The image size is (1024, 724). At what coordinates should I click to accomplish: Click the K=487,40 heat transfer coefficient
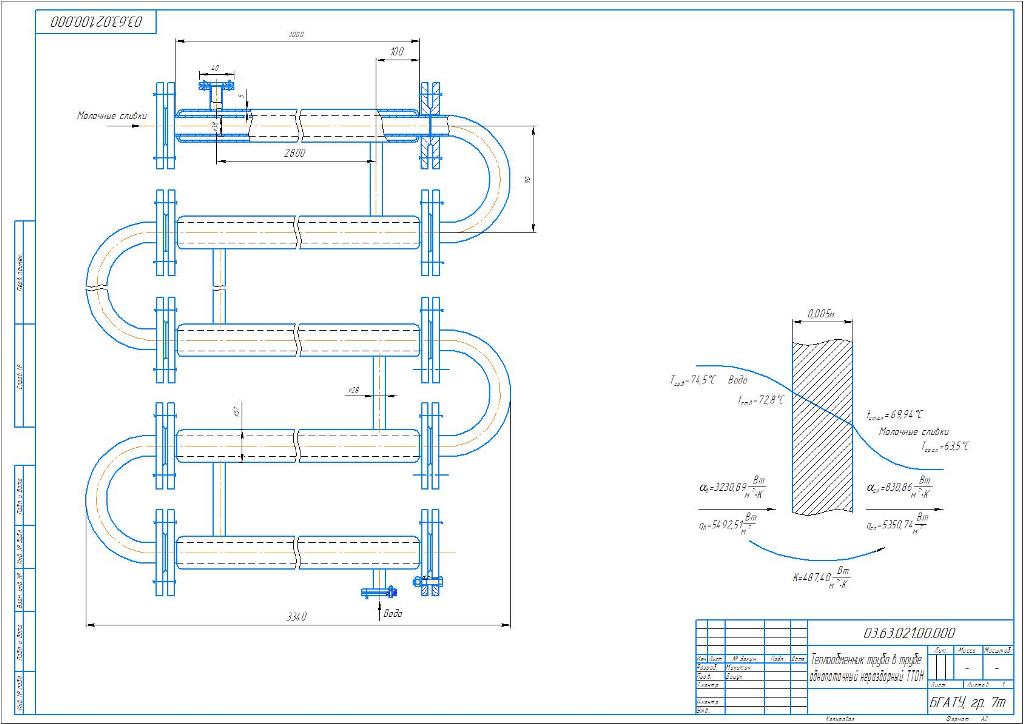[x=822, y=578]
